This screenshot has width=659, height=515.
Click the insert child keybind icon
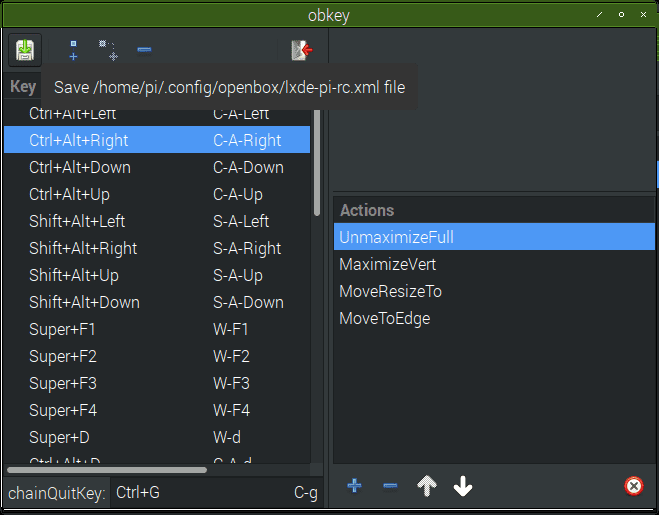[108, 50]
